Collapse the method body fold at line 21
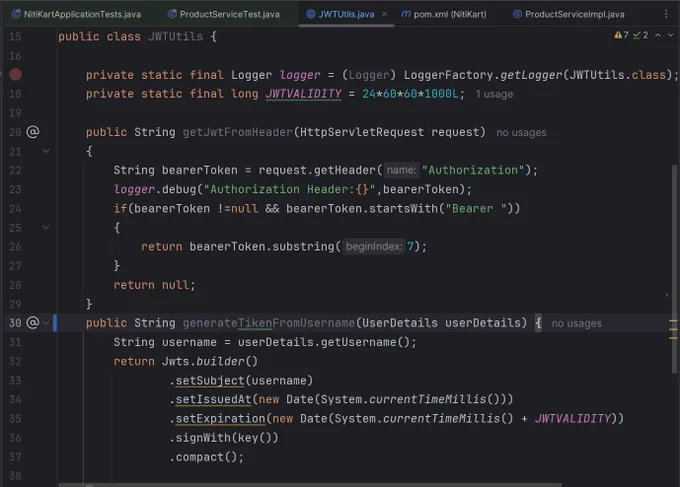The width and height of the screenshot is (680, 487). [x=46, y=151]
